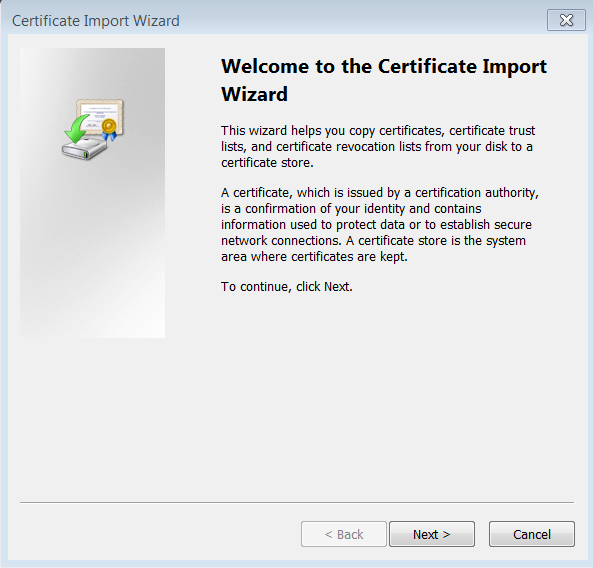Click the empty area below the instructions
Image resolution: width=593 pixels, height=568 pixels.
378,393
